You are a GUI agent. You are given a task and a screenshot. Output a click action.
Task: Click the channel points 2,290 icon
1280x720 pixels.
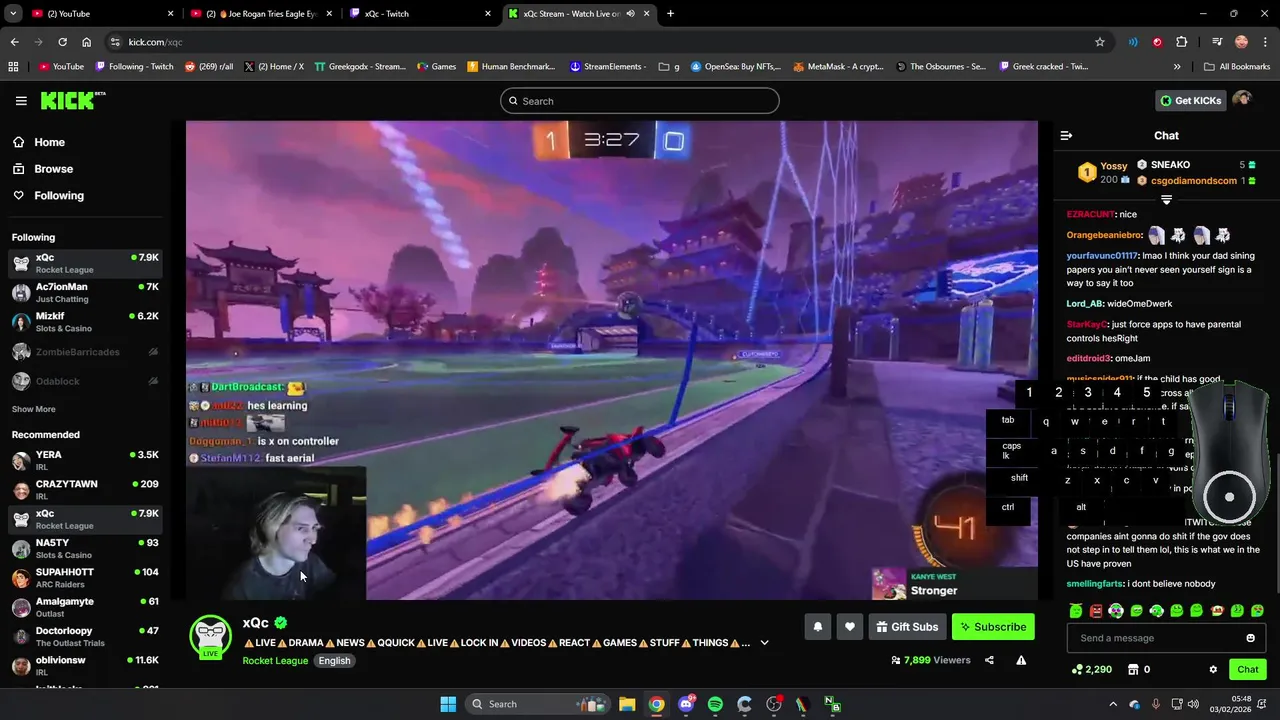pos(1076,669)
